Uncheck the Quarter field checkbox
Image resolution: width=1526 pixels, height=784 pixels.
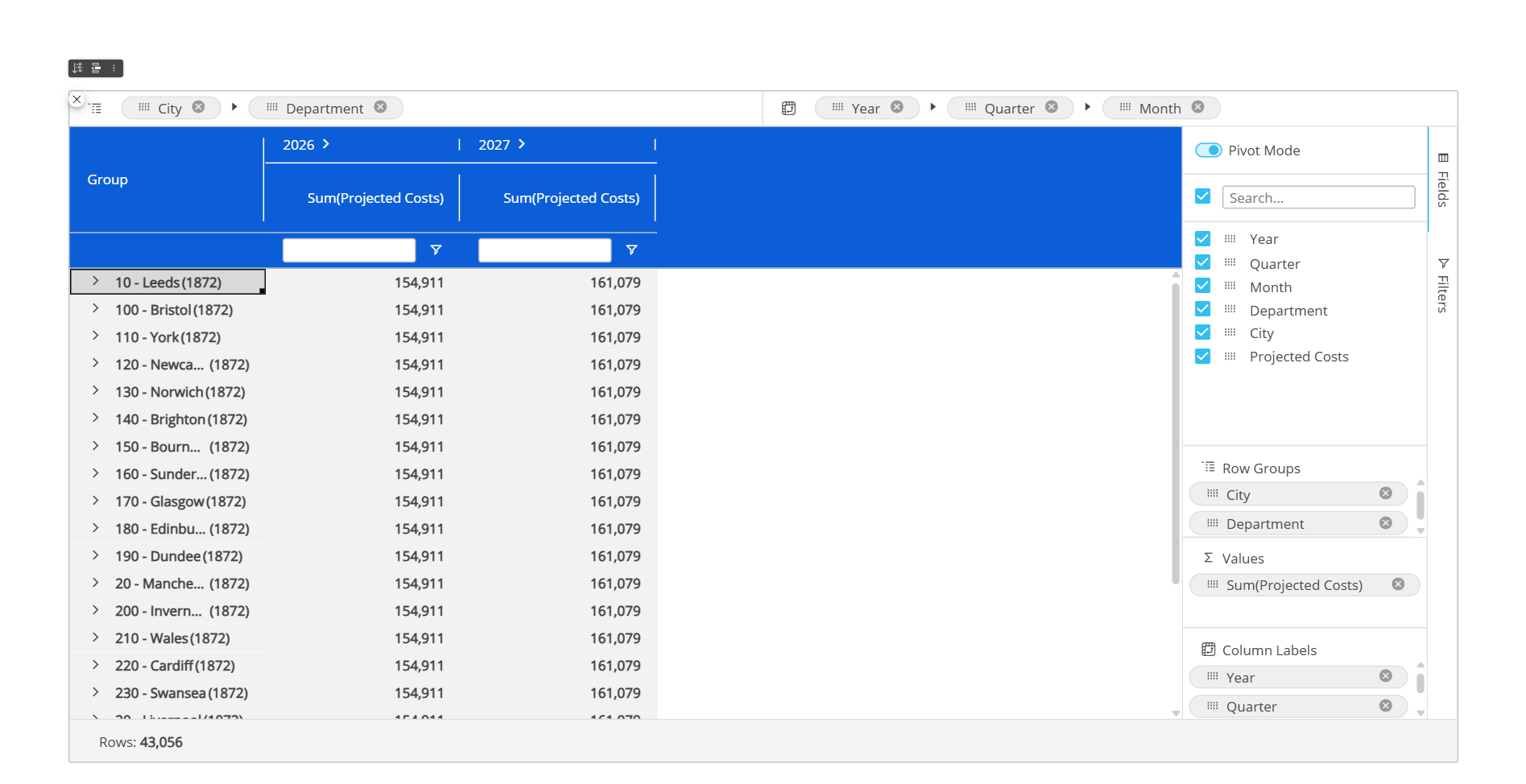[1203, 262]
